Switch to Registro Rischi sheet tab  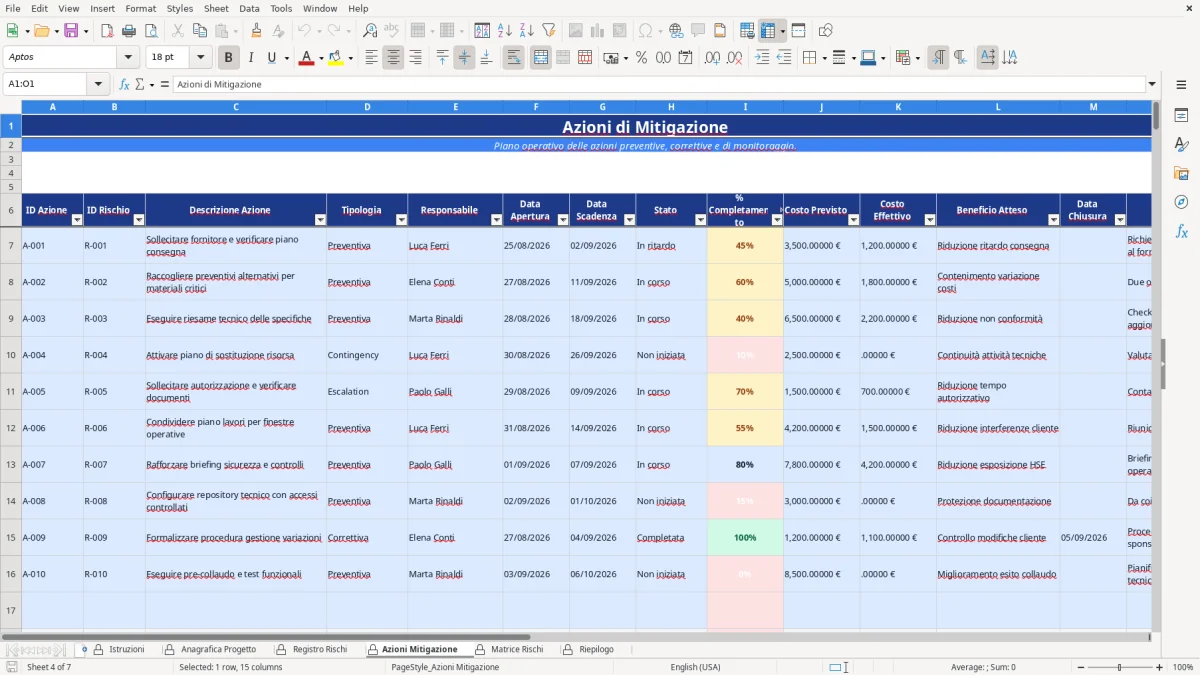coord(319,649)
